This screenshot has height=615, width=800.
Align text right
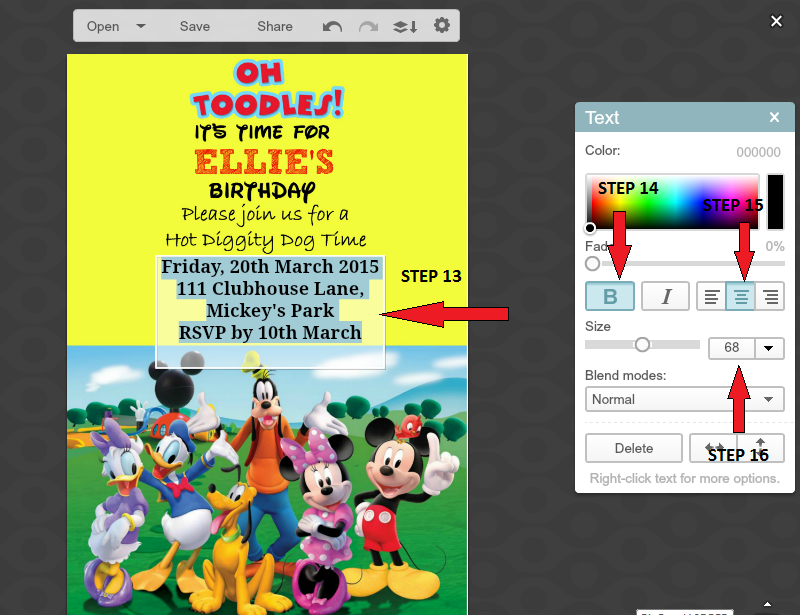[x=770, y=296]
